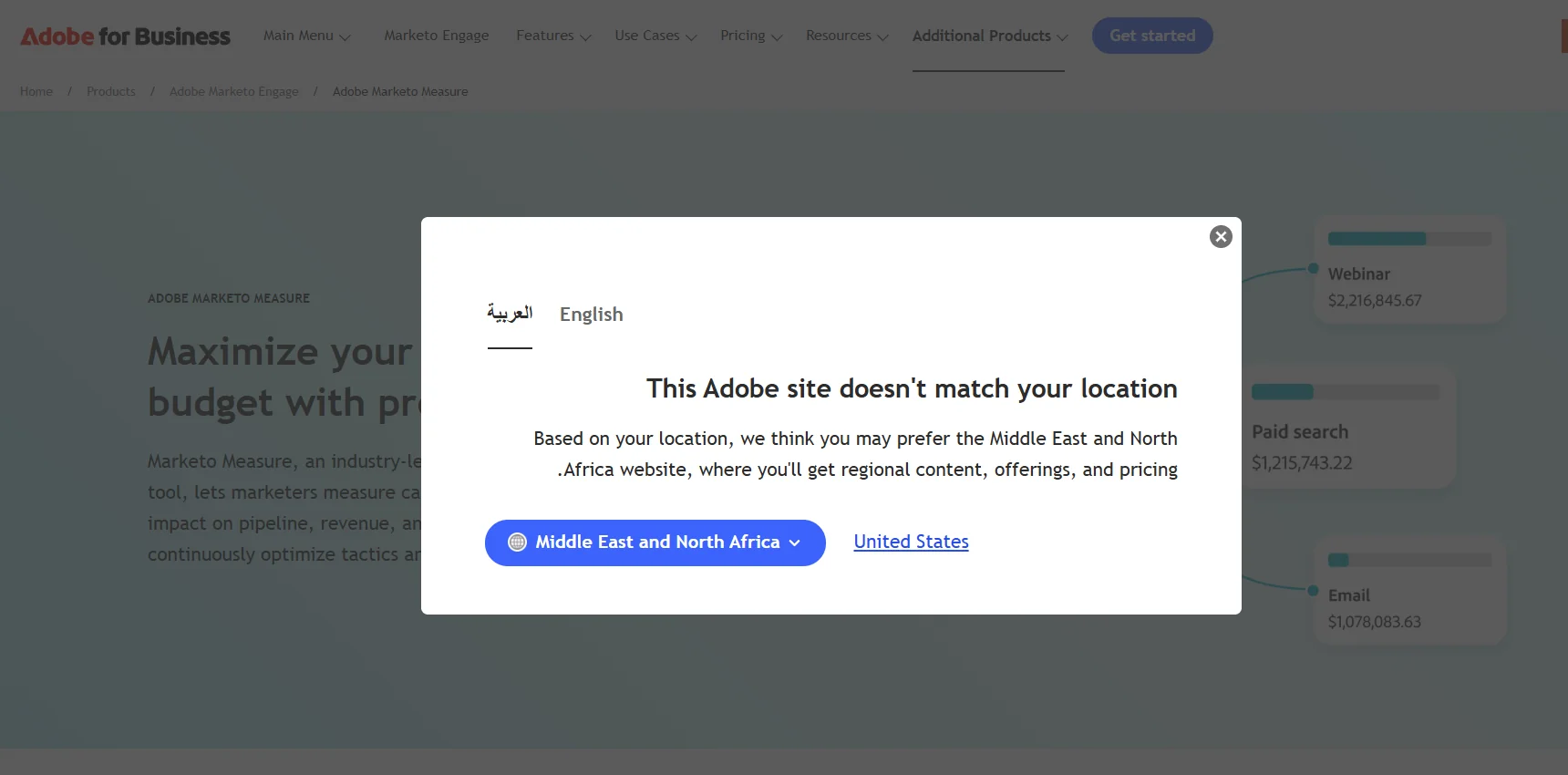Image resolution: width=1568 pixels, height=775 pixels.
Task: Expand the Use Cases menu
Action: (x=656, y=36)
